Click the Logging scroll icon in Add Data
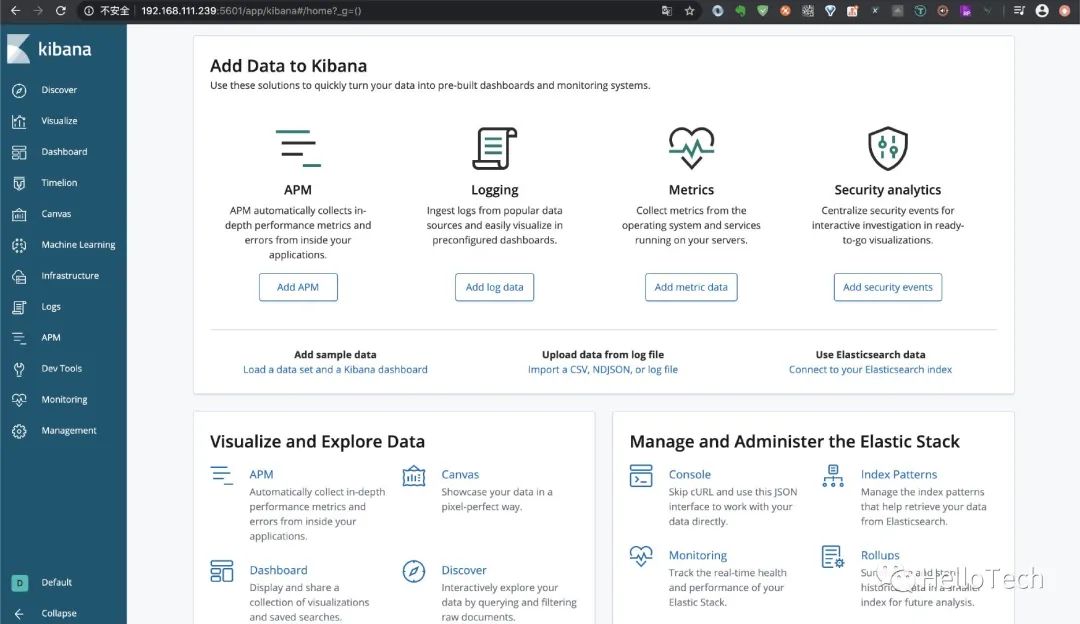Viewport: 1080px width, 624px height. [x=495, y=148]
